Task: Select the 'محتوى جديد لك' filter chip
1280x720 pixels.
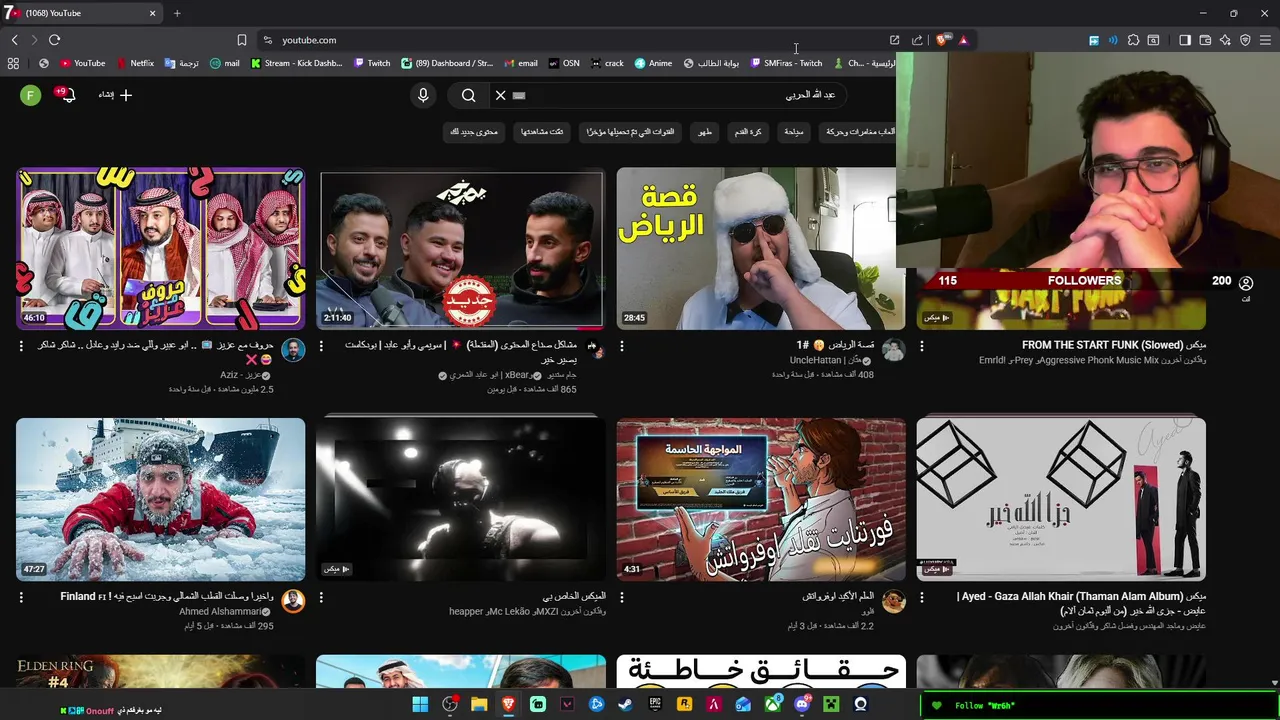Action: pyautogui.click(x=474, y=132)
